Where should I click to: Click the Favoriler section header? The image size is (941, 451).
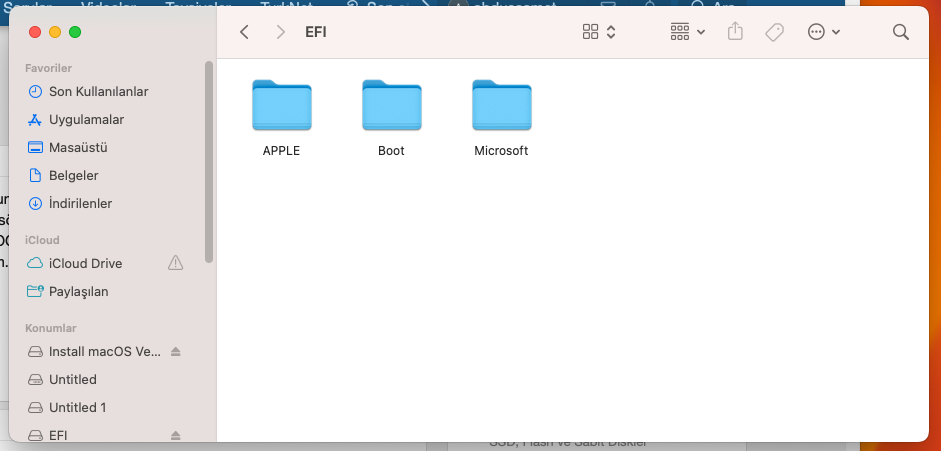[x=49, y=68]
